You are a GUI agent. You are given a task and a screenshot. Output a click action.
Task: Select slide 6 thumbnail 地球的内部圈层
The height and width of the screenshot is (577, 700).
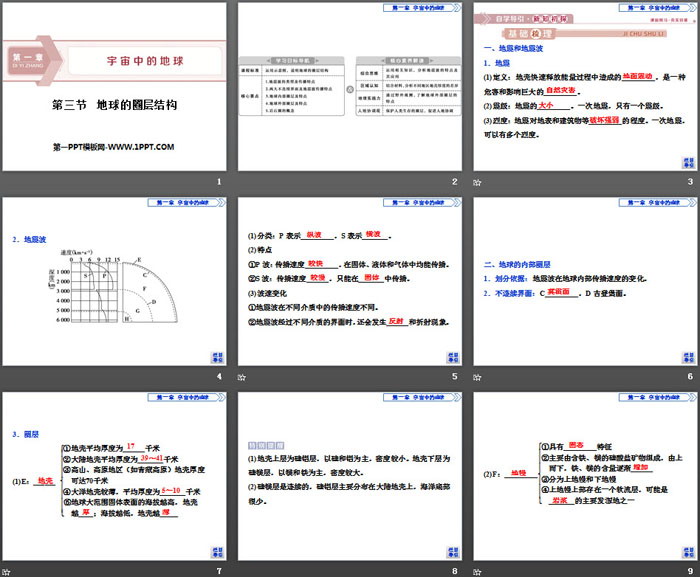coord(586,282)
